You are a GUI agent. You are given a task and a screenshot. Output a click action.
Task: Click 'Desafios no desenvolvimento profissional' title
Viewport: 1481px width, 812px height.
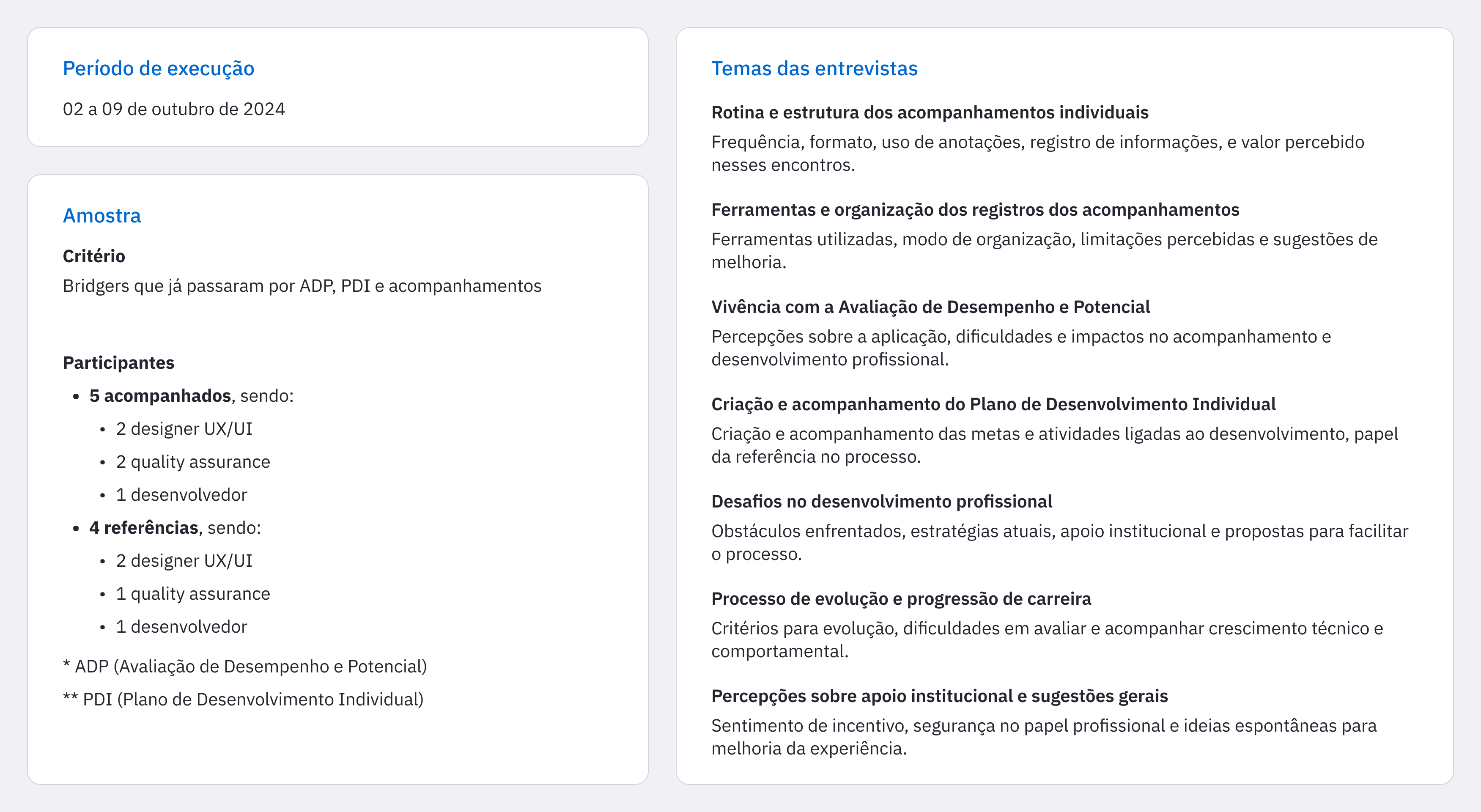[881, 501]
